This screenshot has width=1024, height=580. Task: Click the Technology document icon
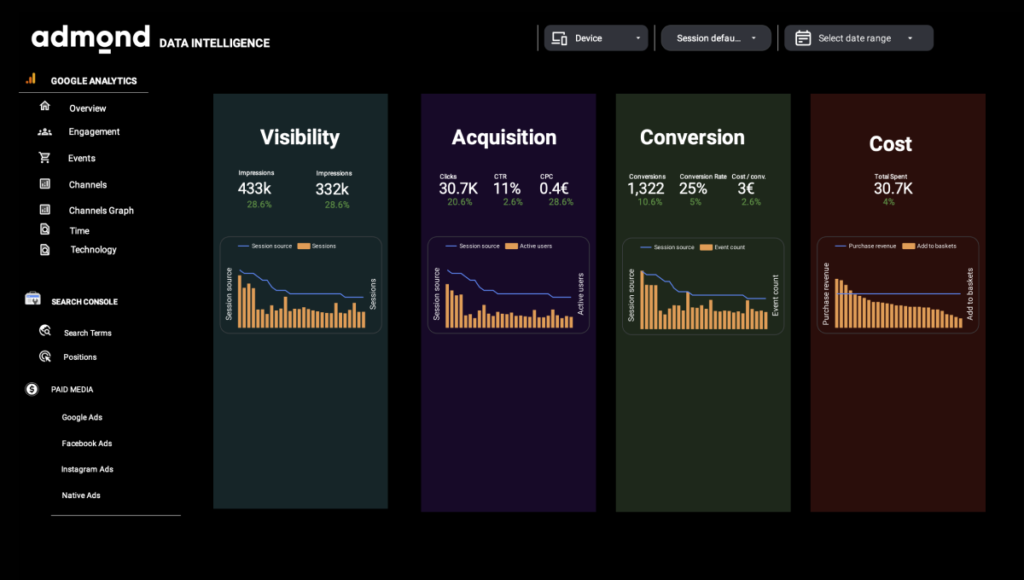[x=45, y=249]
